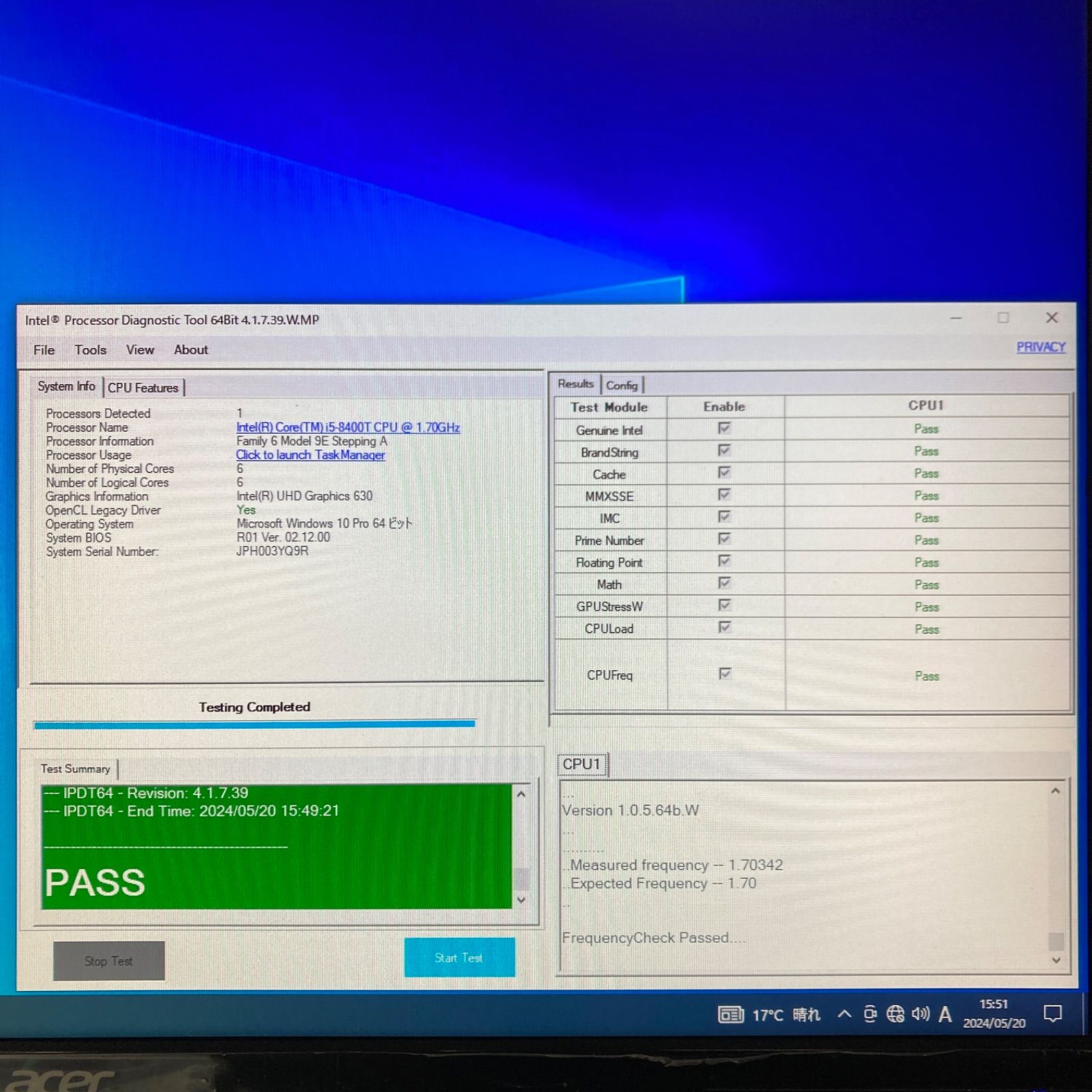Click the OpenCL Legacy Driver Yes value
1092x1092 pixels.
[x=246, y=510]
